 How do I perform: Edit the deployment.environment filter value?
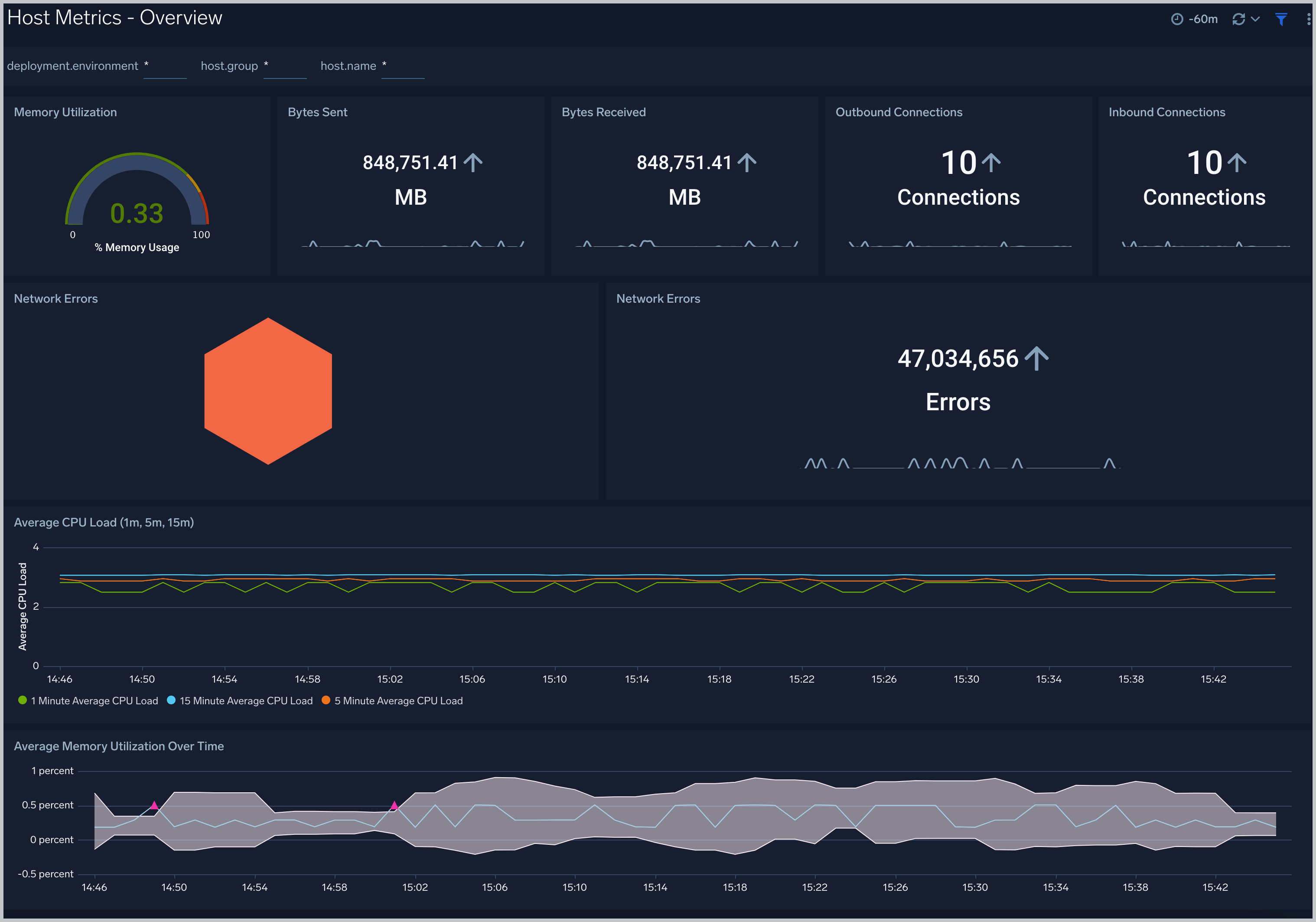pos(165,66)
